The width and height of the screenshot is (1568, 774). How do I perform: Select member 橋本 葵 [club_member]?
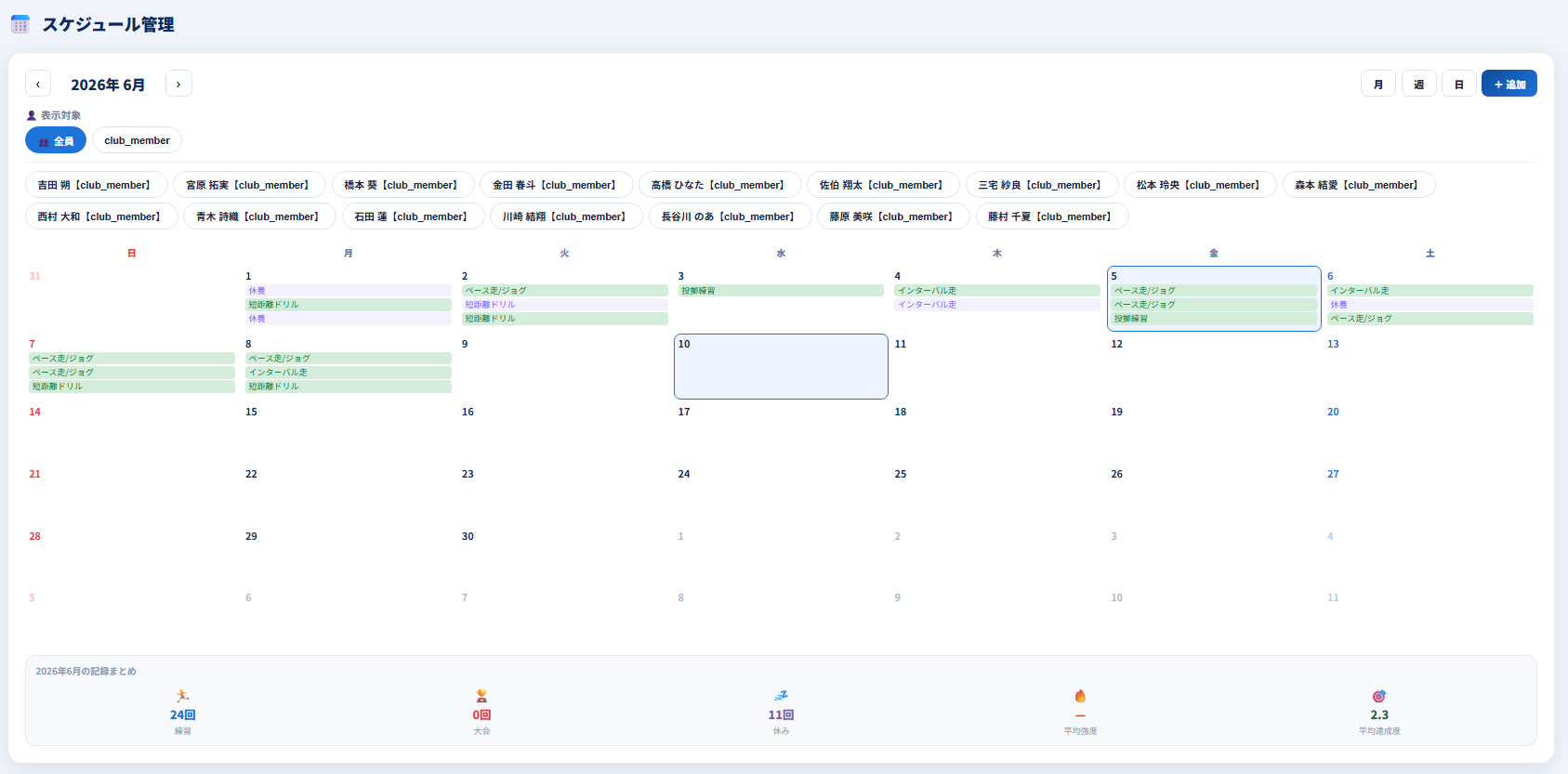pyautogui.click(x=403, y=185)
